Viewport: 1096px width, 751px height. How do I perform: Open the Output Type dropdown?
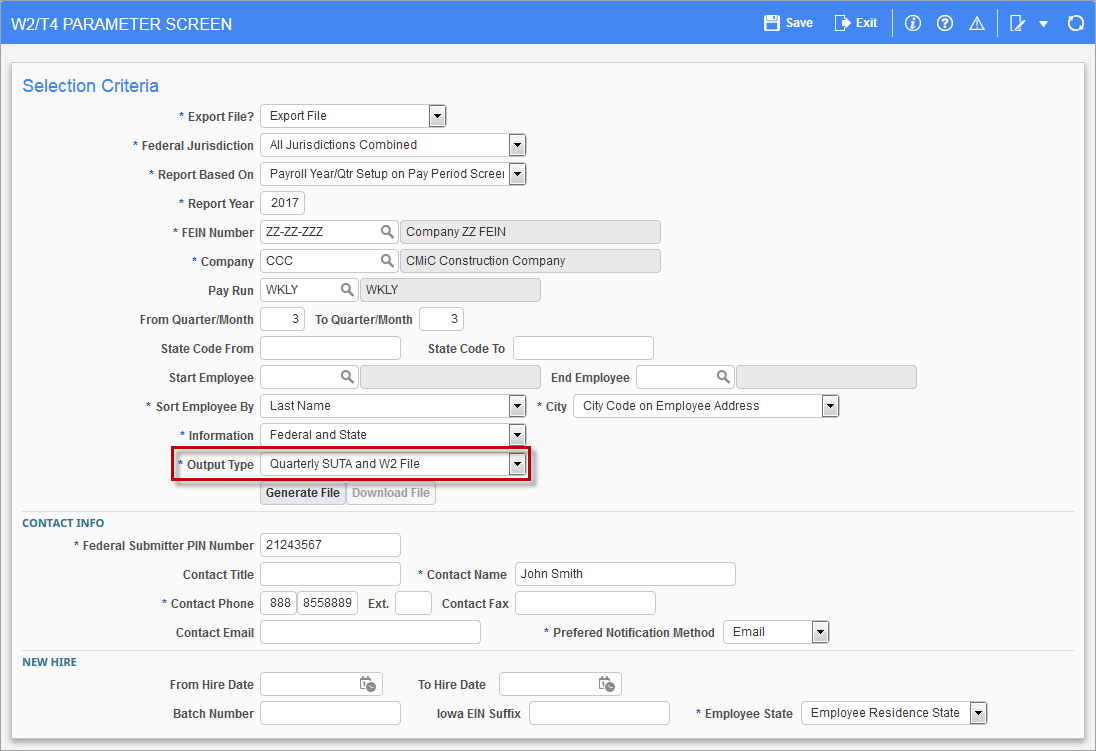coord(517,464)
